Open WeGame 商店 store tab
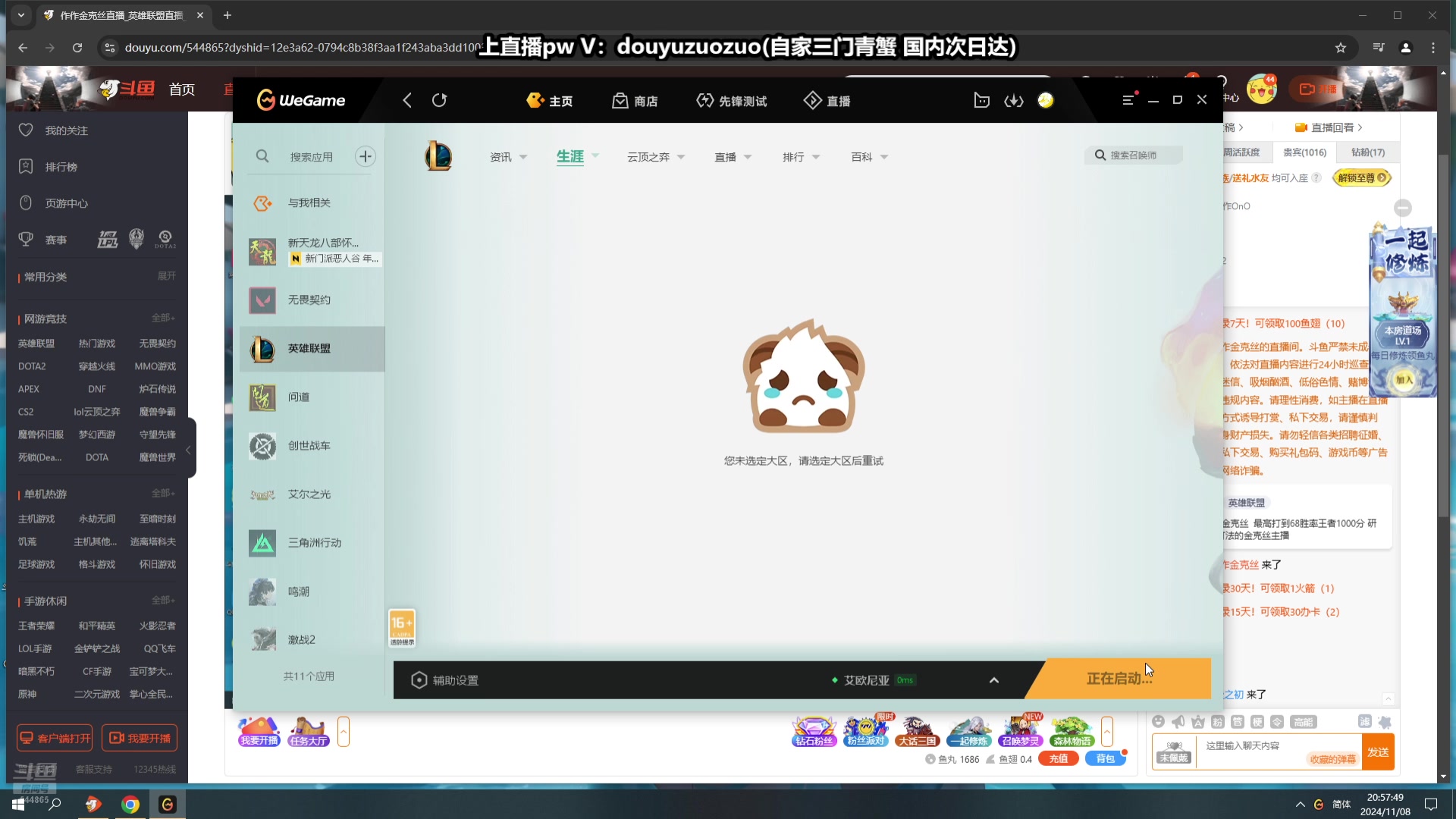This screenshot has height=819, width=1456. [x=635, y=101]
